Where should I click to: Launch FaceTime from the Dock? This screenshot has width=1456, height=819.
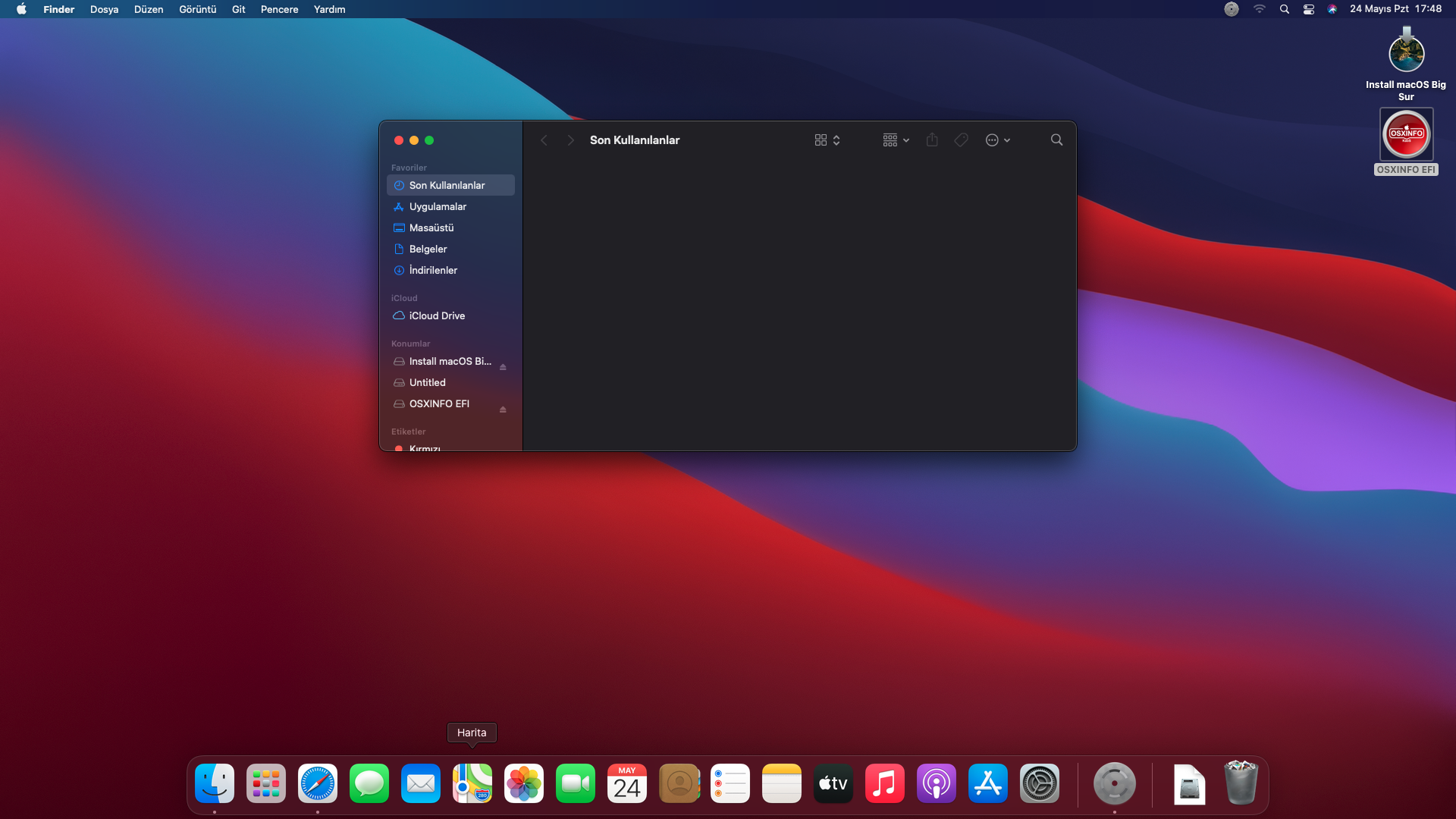[576, 783]
